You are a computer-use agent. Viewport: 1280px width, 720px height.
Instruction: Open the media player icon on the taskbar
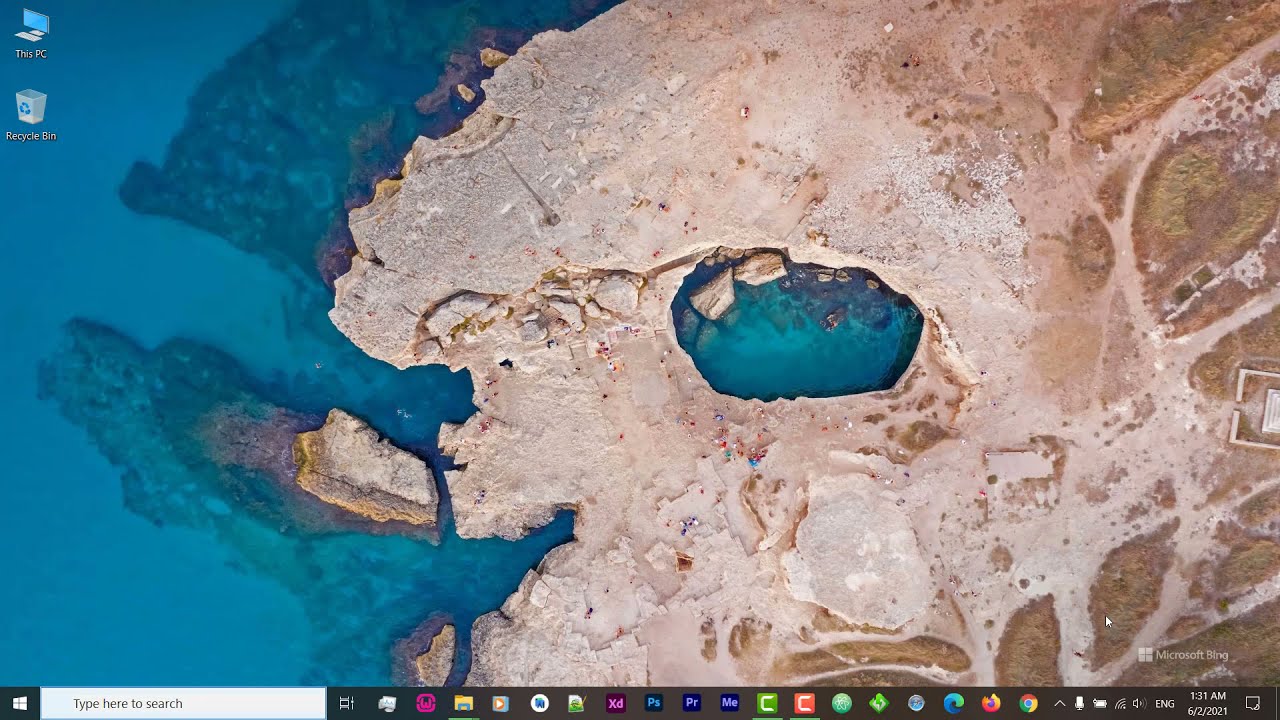coord(501,703)
